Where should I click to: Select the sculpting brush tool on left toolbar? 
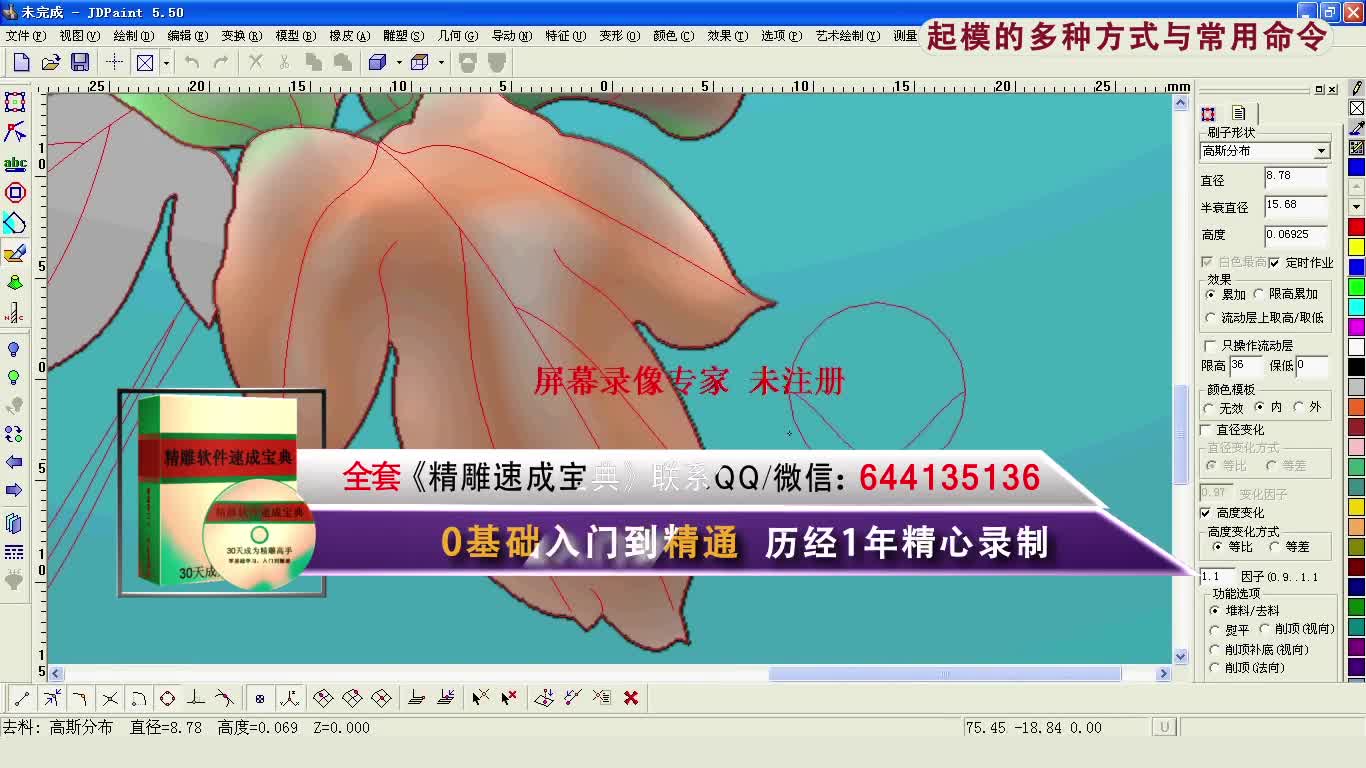coord(14,255)
